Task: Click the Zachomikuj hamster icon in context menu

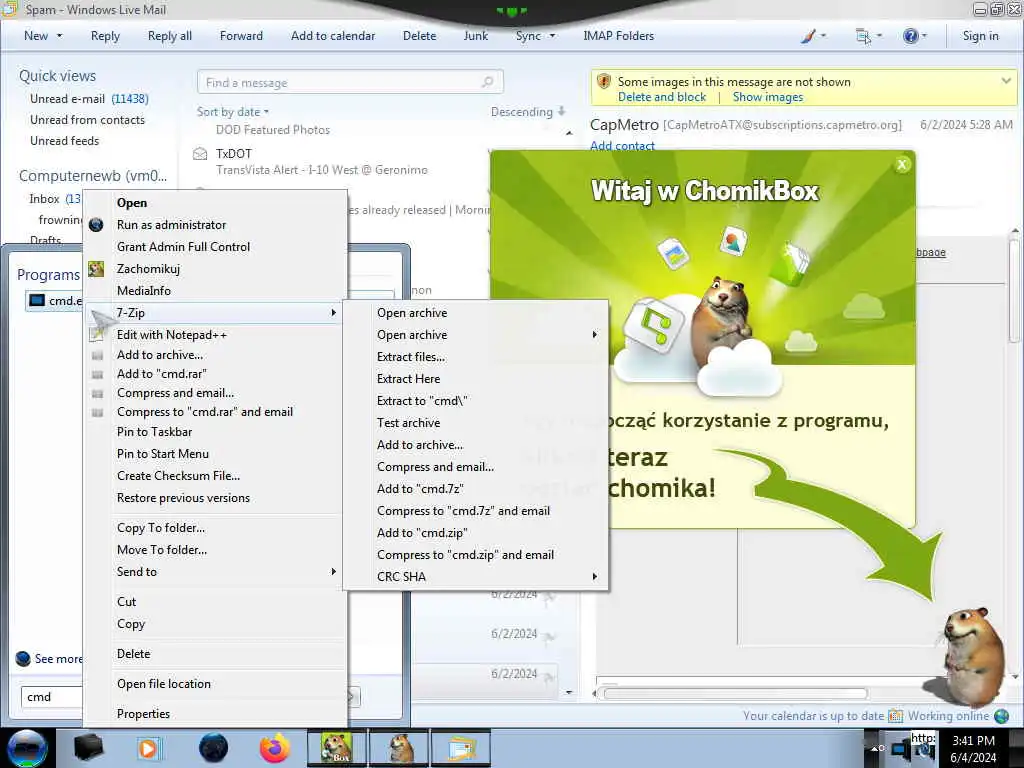Action: pyautogui.click(x=96, y=268)
